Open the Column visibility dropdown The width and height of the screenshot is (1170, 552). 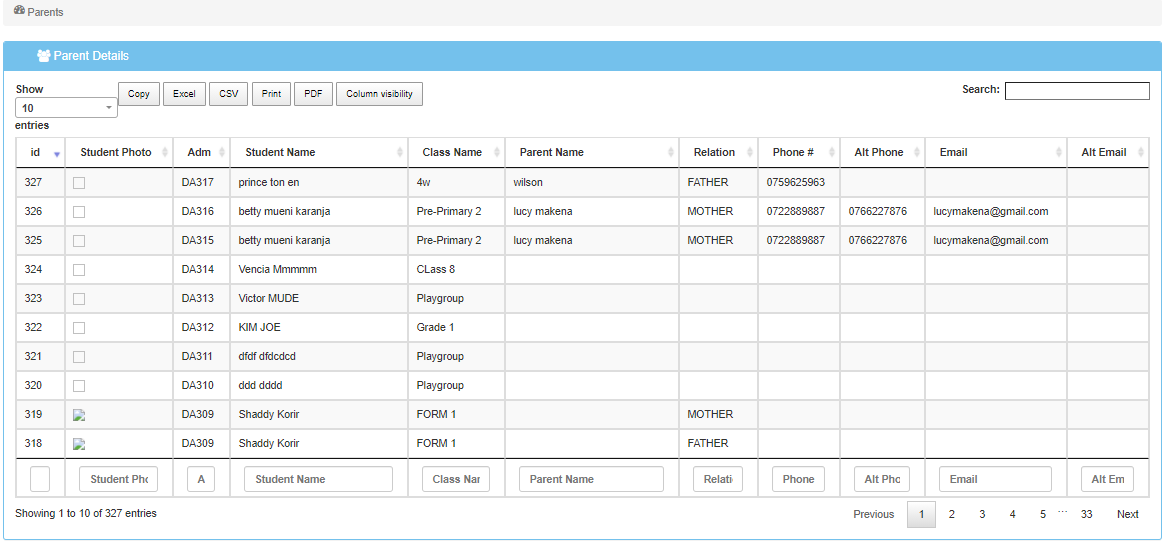click(379, 94)
